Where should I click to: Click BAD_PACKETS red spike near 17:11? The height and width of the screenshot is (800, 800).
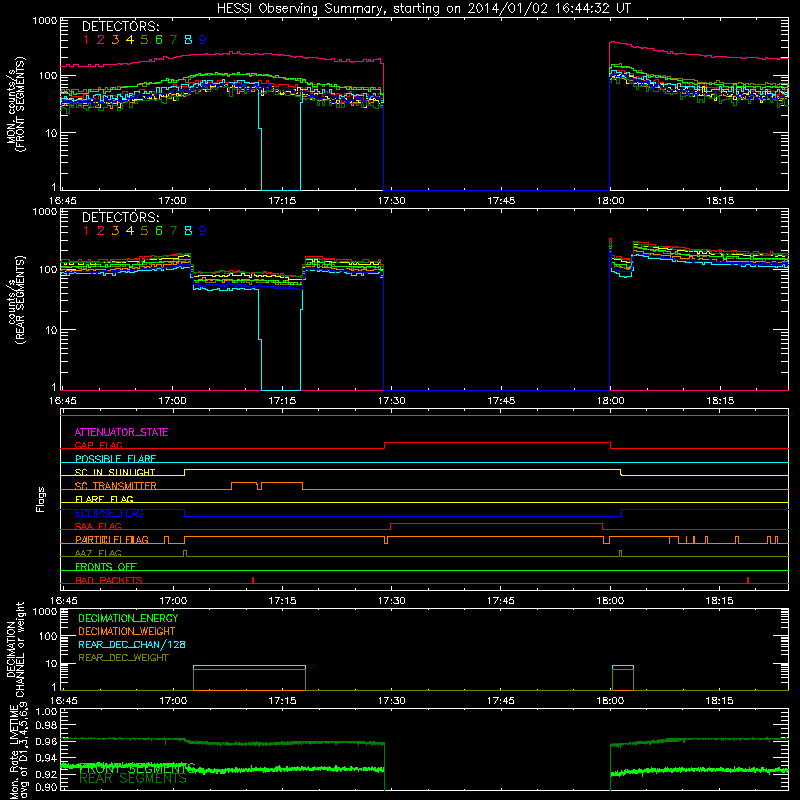[x=253, y=580]
